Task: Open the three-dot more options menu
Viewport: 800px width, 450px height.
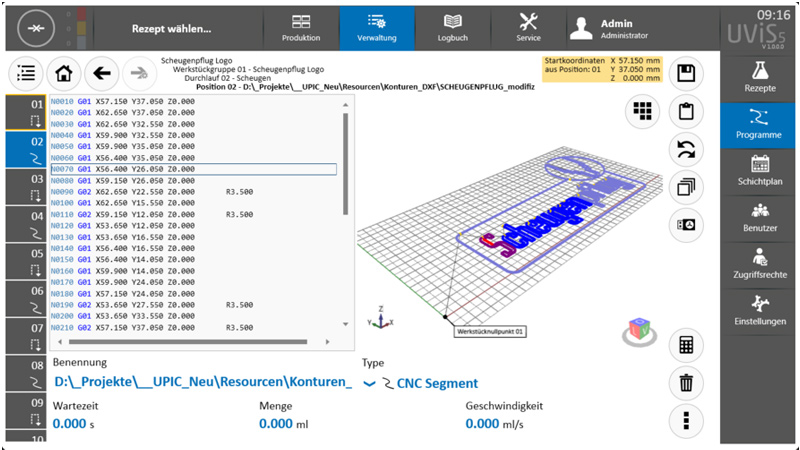Action: pyautogui.click(x=686, y=420)
